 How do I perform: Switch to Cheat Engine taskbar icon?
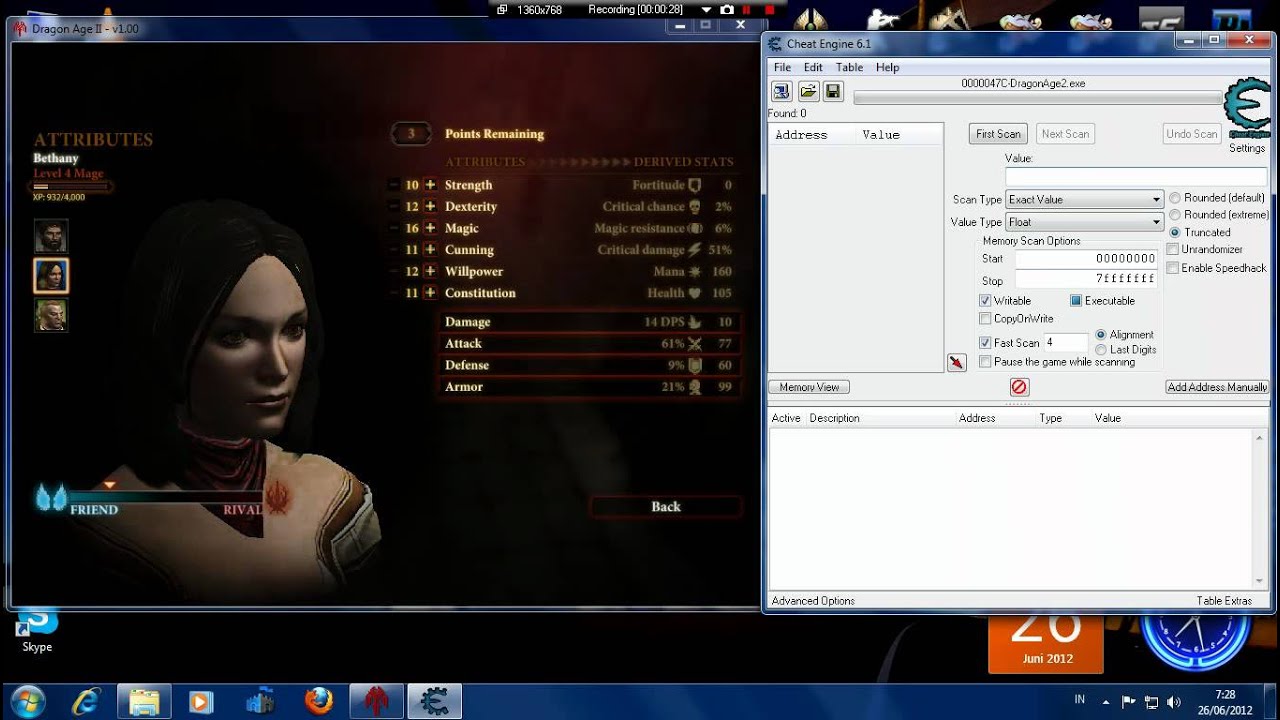(x=434, y=702)
